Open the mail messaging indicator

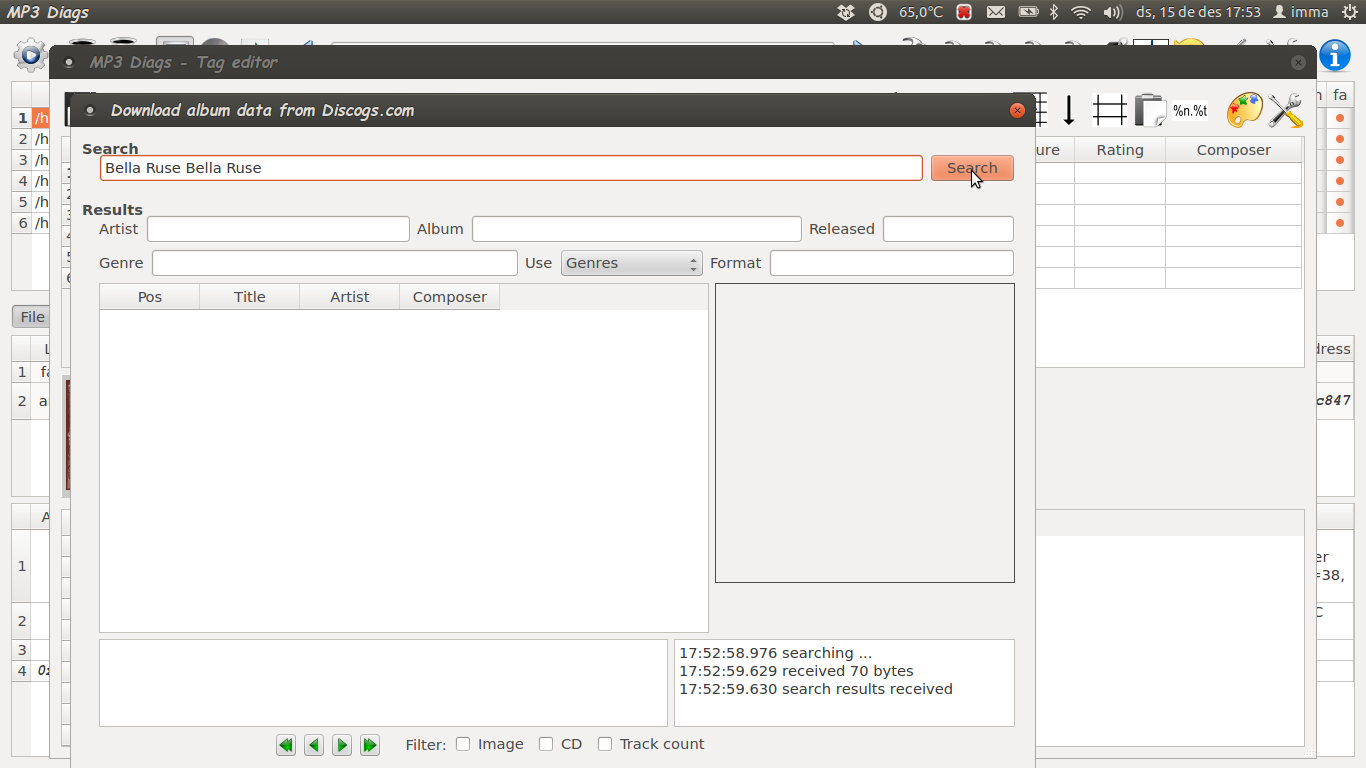pyautogui.click(x=996, y=12)
